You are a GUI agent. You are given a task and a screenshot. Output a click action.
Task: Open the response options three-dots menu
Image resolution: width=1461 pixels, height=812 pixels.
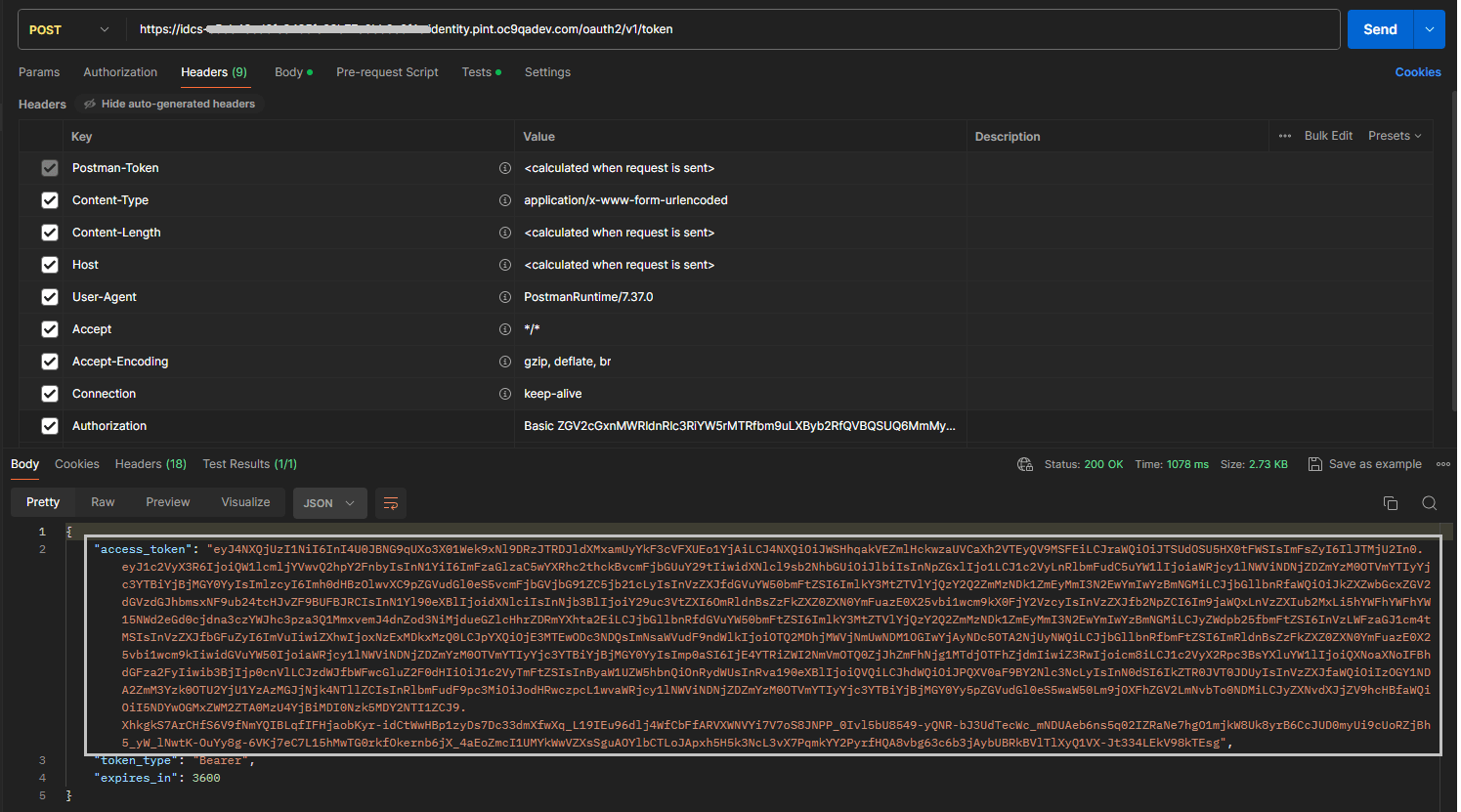coord(1442,464)
